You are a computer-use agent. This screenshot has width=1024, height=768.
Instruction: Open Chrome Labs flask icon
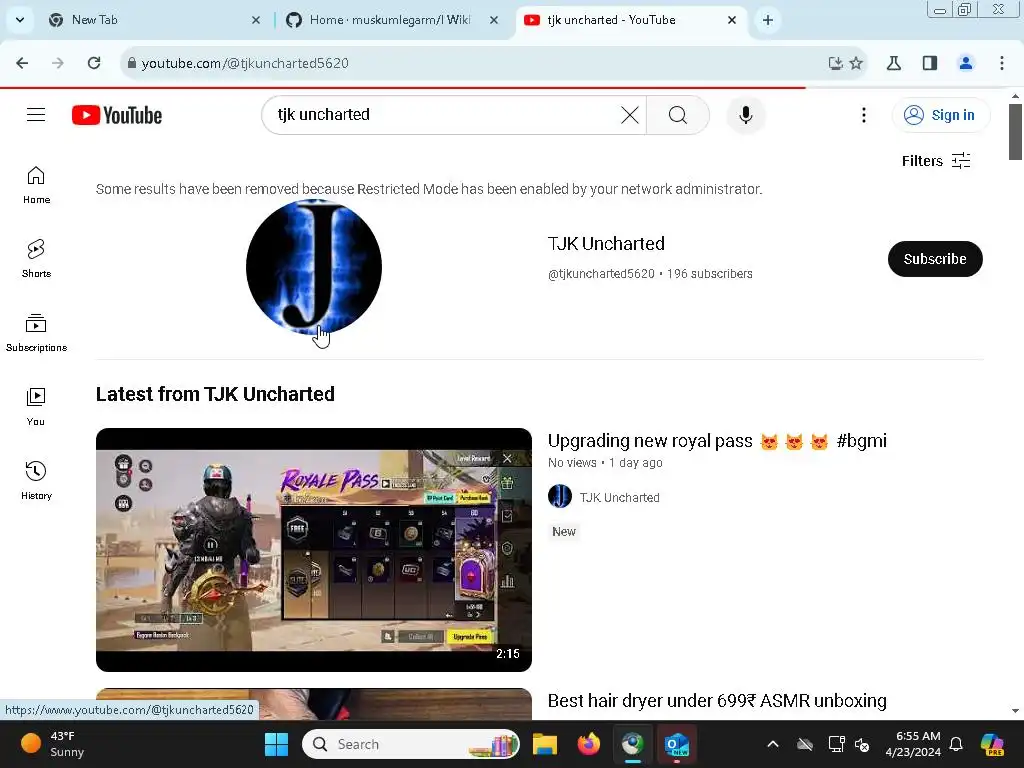tap(893, 63)
